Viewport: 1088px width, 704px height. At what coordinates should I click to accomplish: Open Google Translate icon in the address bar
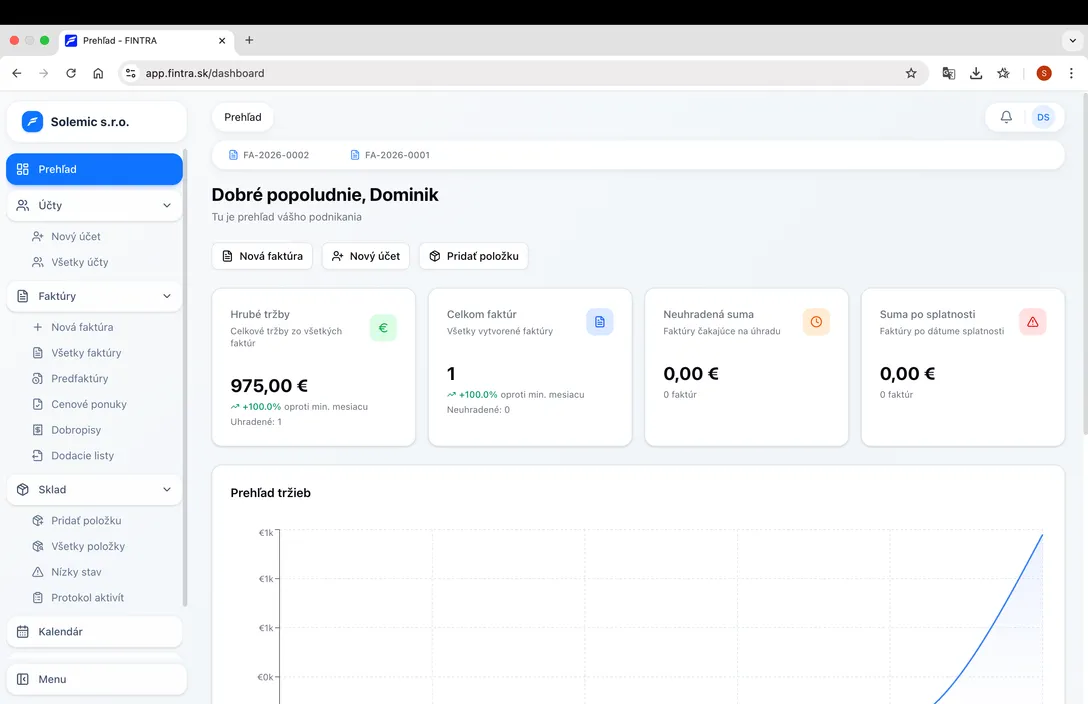[x=948, y=72]
